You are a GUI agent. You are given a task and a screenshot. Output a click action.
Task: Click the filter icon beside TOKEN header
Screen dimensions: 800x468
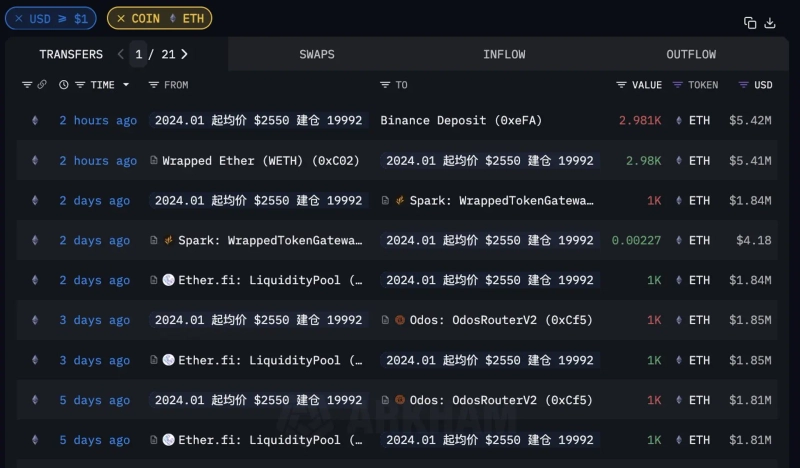[678, 85]
